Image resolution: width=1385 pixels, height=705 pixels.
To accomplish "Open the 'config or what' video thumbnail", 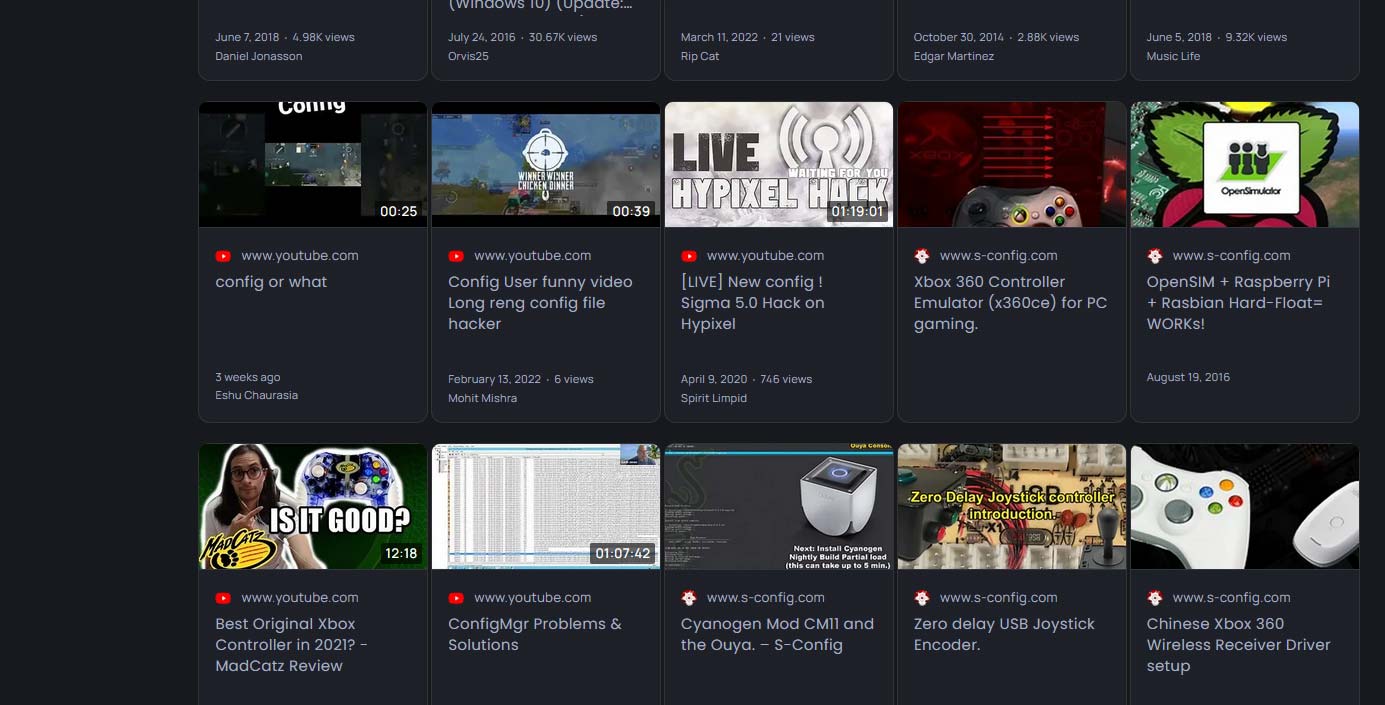I will tap(313, 164).
